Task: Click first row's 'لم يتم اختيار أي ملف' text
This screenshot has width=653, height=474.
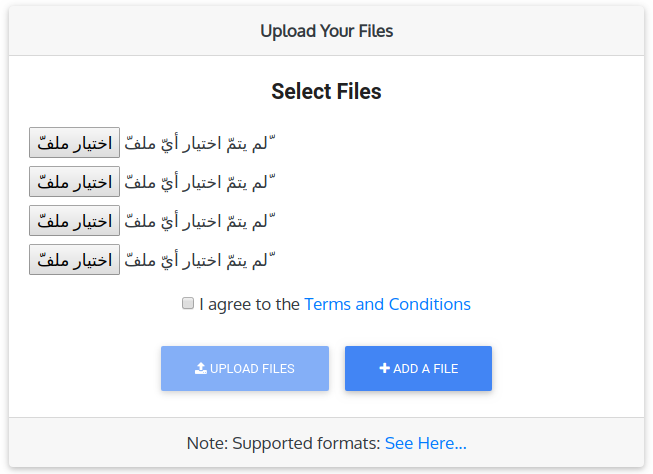Action: 198,143
